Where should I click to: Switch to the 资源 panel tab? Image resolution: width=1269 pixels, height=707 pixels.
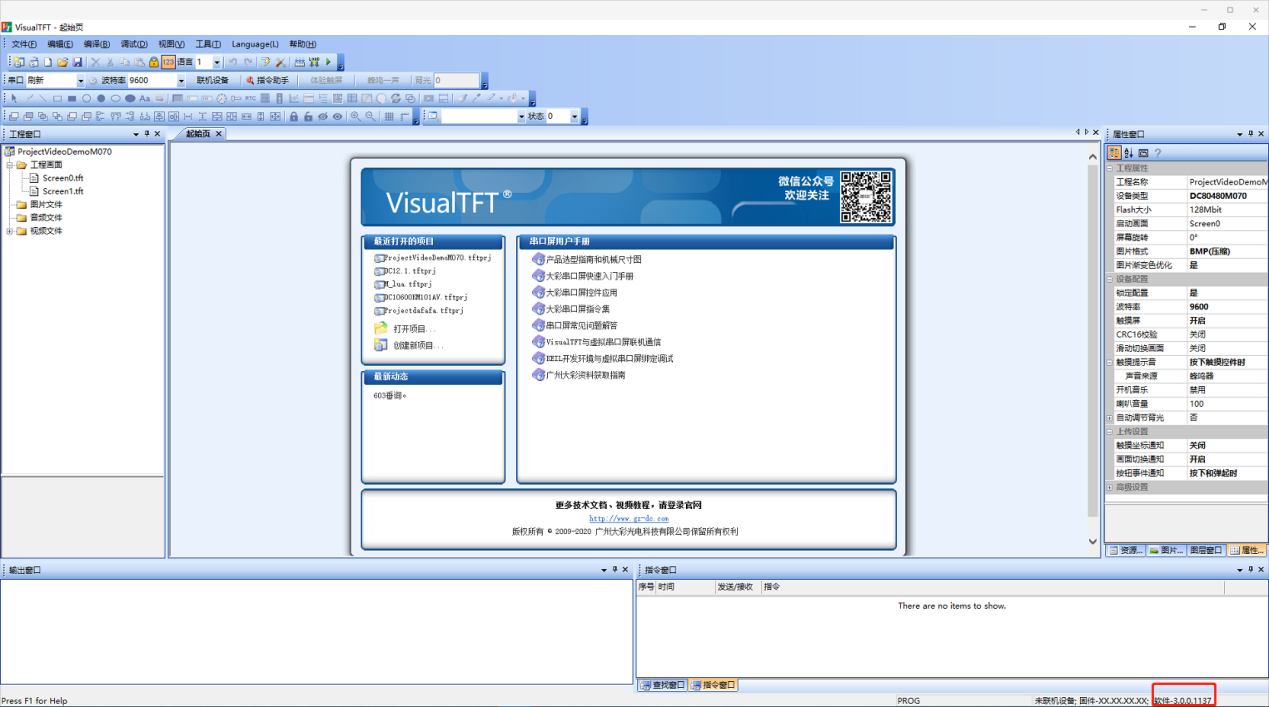(1125, 550)
